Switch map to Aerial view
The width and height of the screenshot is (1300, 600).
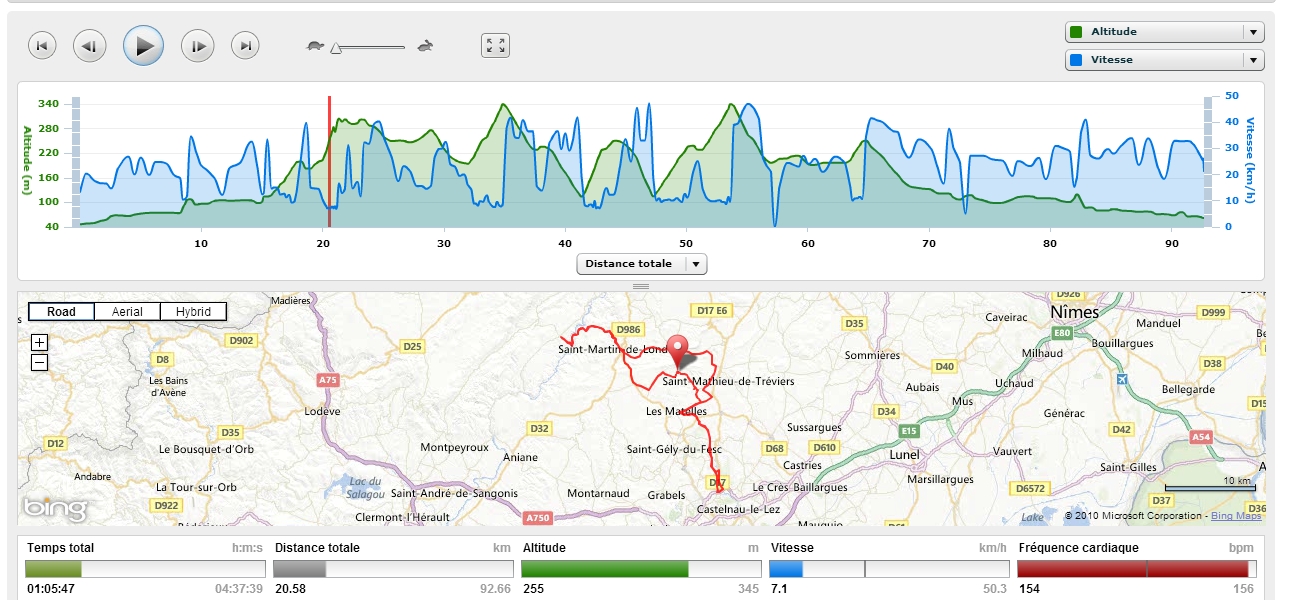pyautogui.click(x=127, y=312)
